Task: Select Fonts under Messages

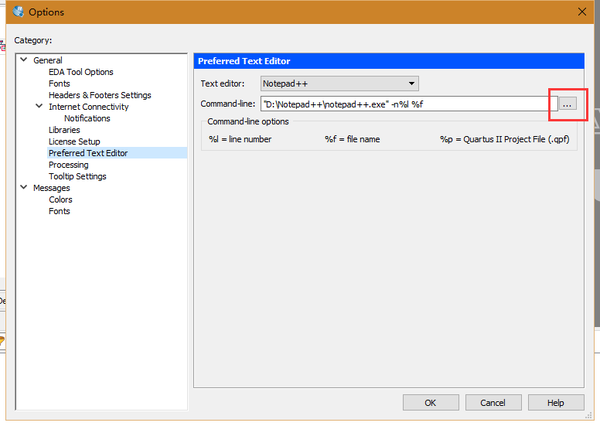Action: pos(59,211)
